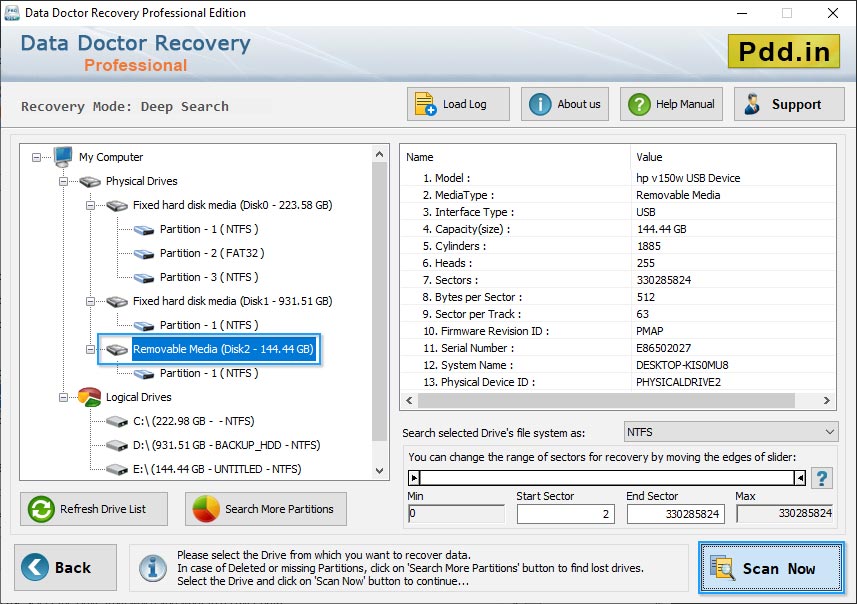Click the 'E86502027' serial number value
The image size is (857, 604).
(x=664, y=348)
